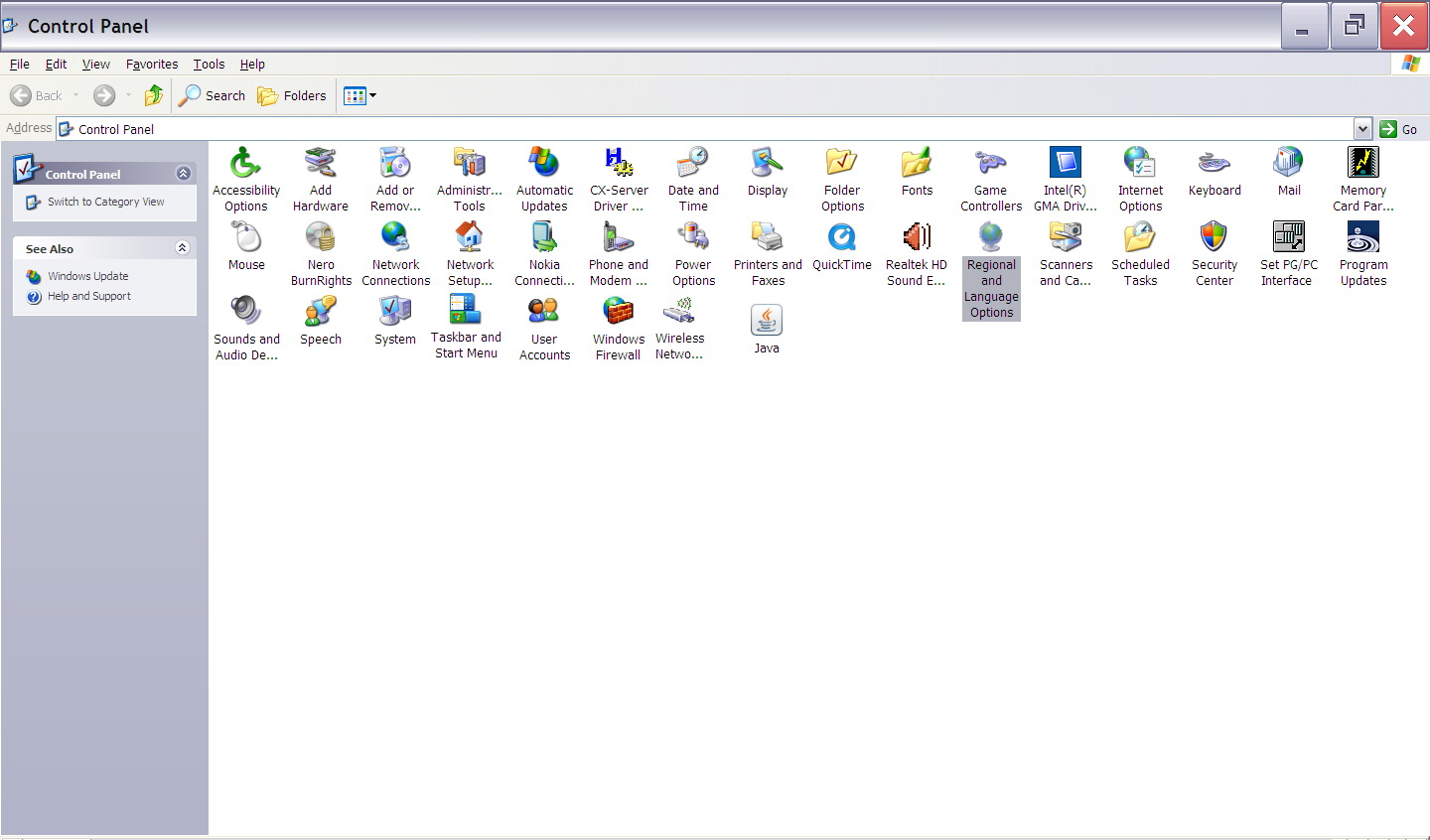Click Switch to Category View link
Image resolution: width=1430 pixels, height=840 pixels.
click(105, 202)
